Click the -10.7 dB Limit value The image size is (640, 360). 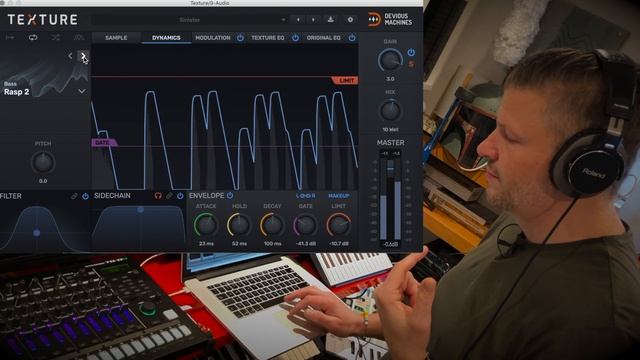[338, 244]
